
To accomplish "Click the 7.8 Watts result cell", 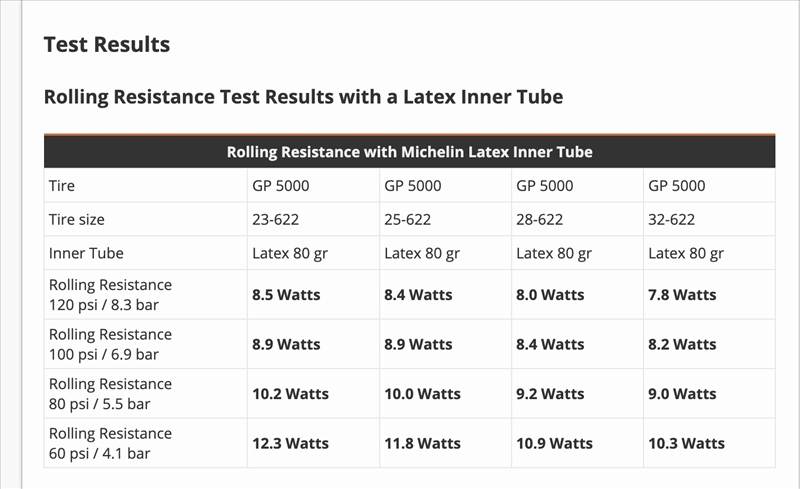I will [682, 294].
